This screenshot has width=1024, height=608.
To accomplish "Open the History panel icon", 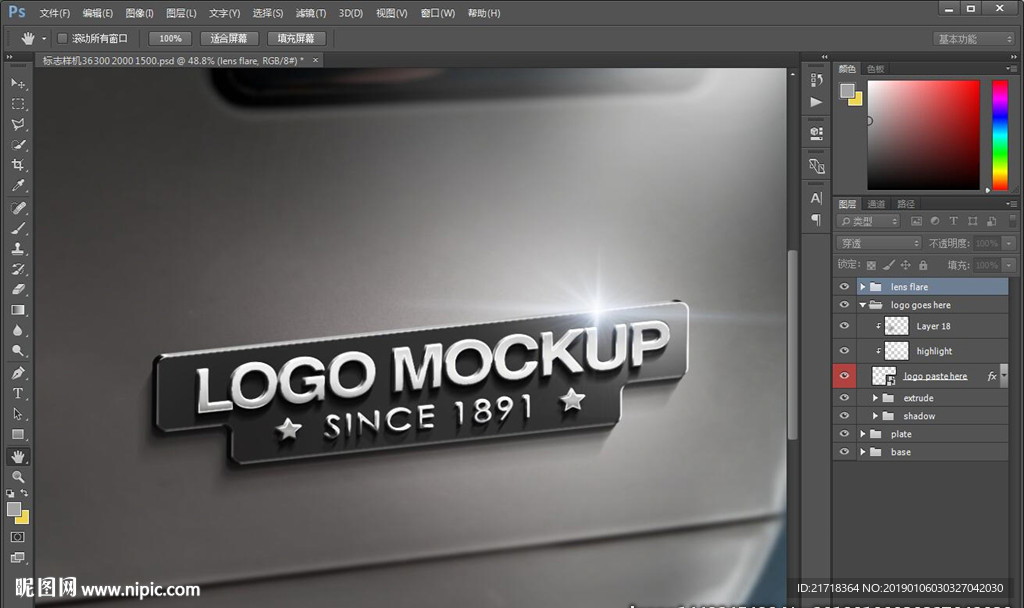I will pyautogui.click(x=816, y=80).
